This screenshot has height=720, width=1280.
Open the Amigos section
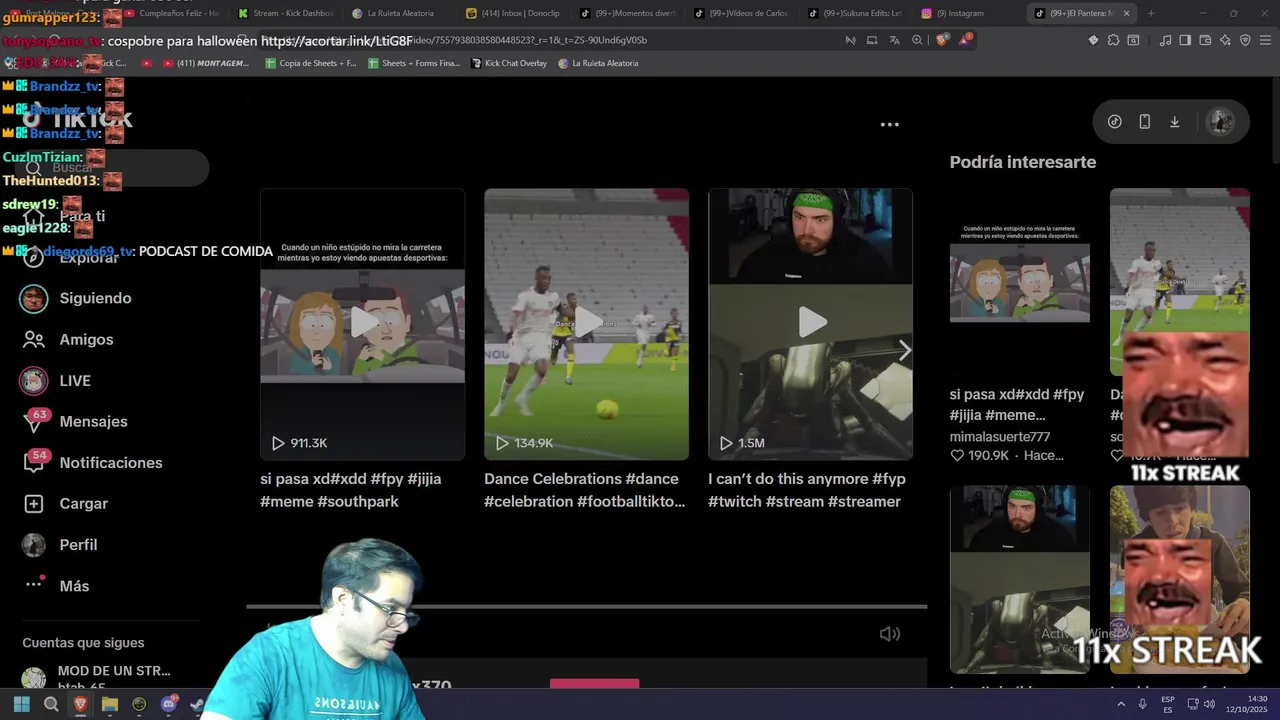[86, 339]
